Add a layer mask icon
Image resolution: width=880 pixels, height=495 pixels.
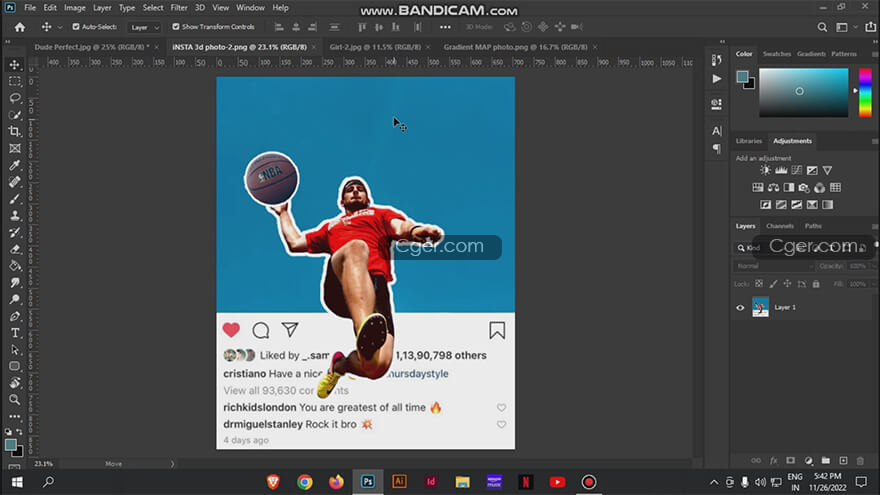tap(791, 461)
